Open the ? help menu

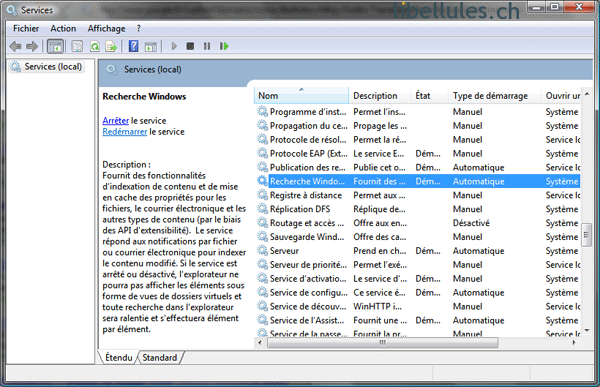click(x=139, y=28)
